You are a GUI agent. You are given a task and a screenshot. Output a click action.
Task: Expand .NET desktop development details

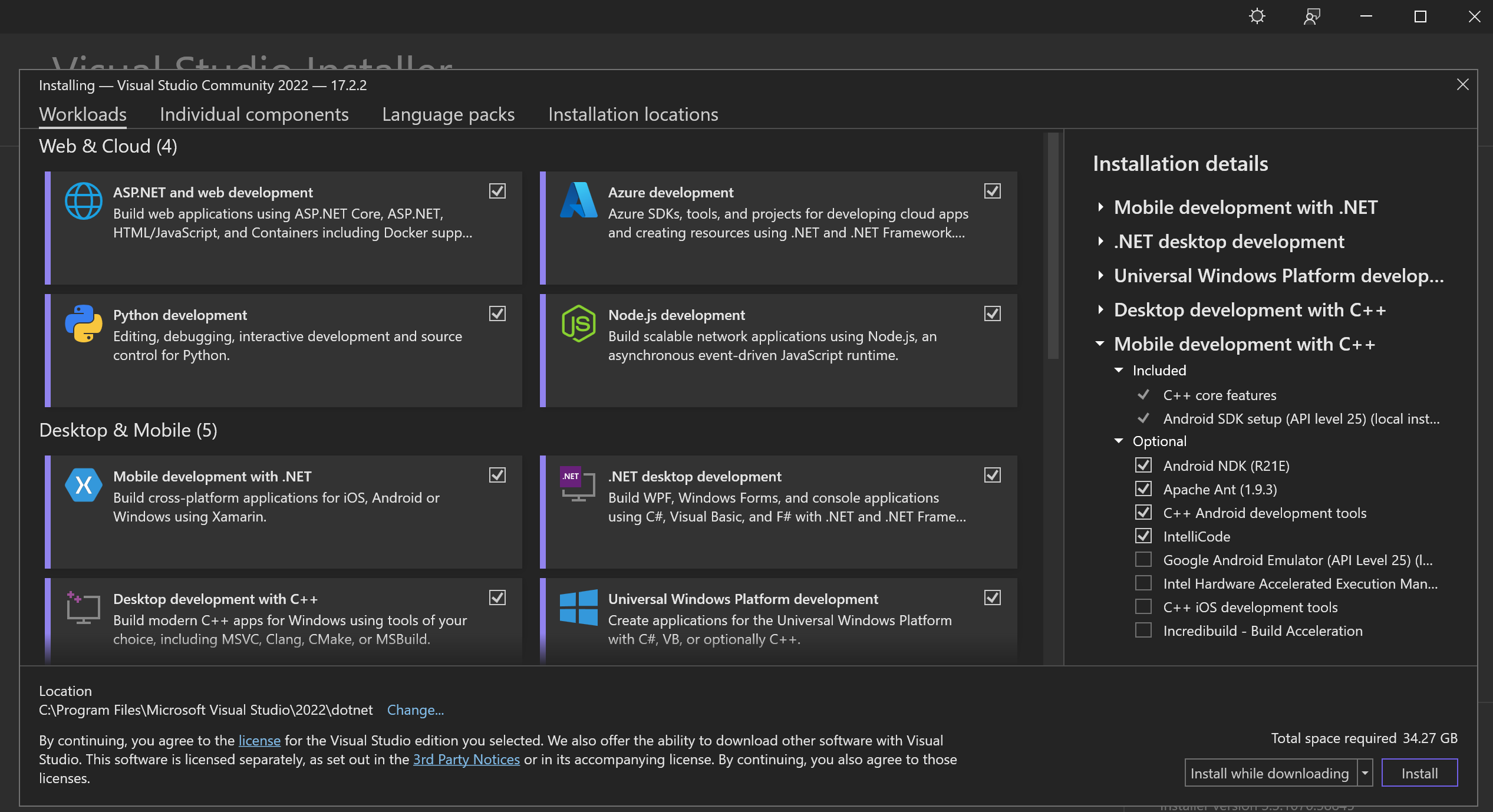1100,242
